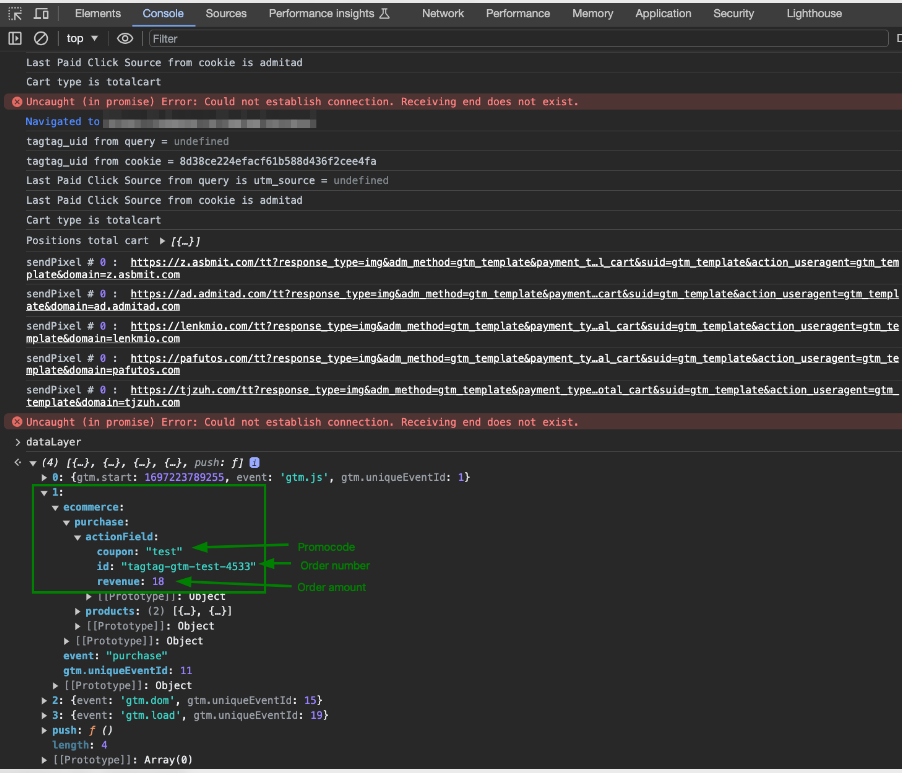Expand the gtm.load event entry at index 3

click(43, 715)
